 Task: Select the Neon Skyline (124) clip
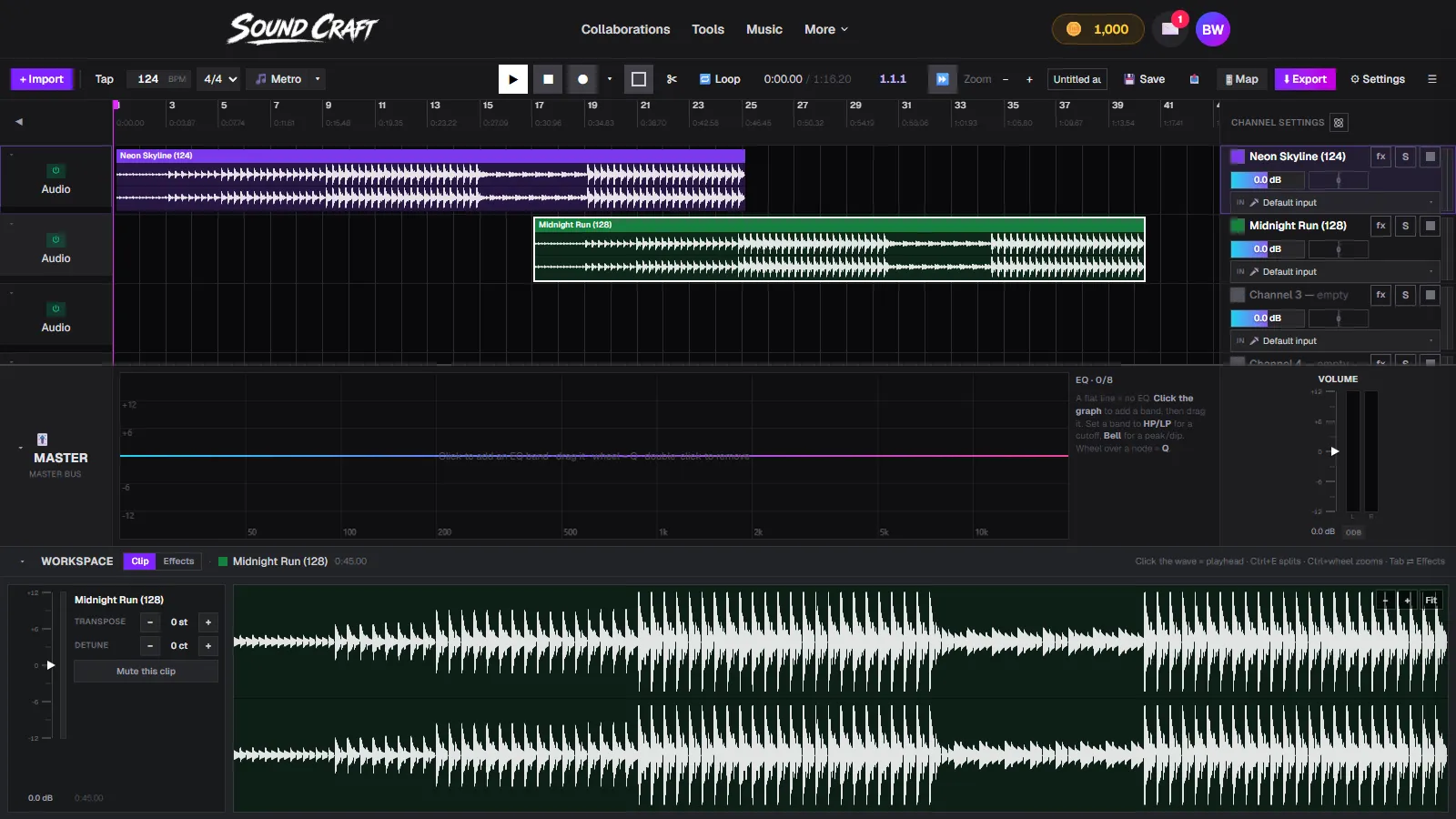[430, 180]
